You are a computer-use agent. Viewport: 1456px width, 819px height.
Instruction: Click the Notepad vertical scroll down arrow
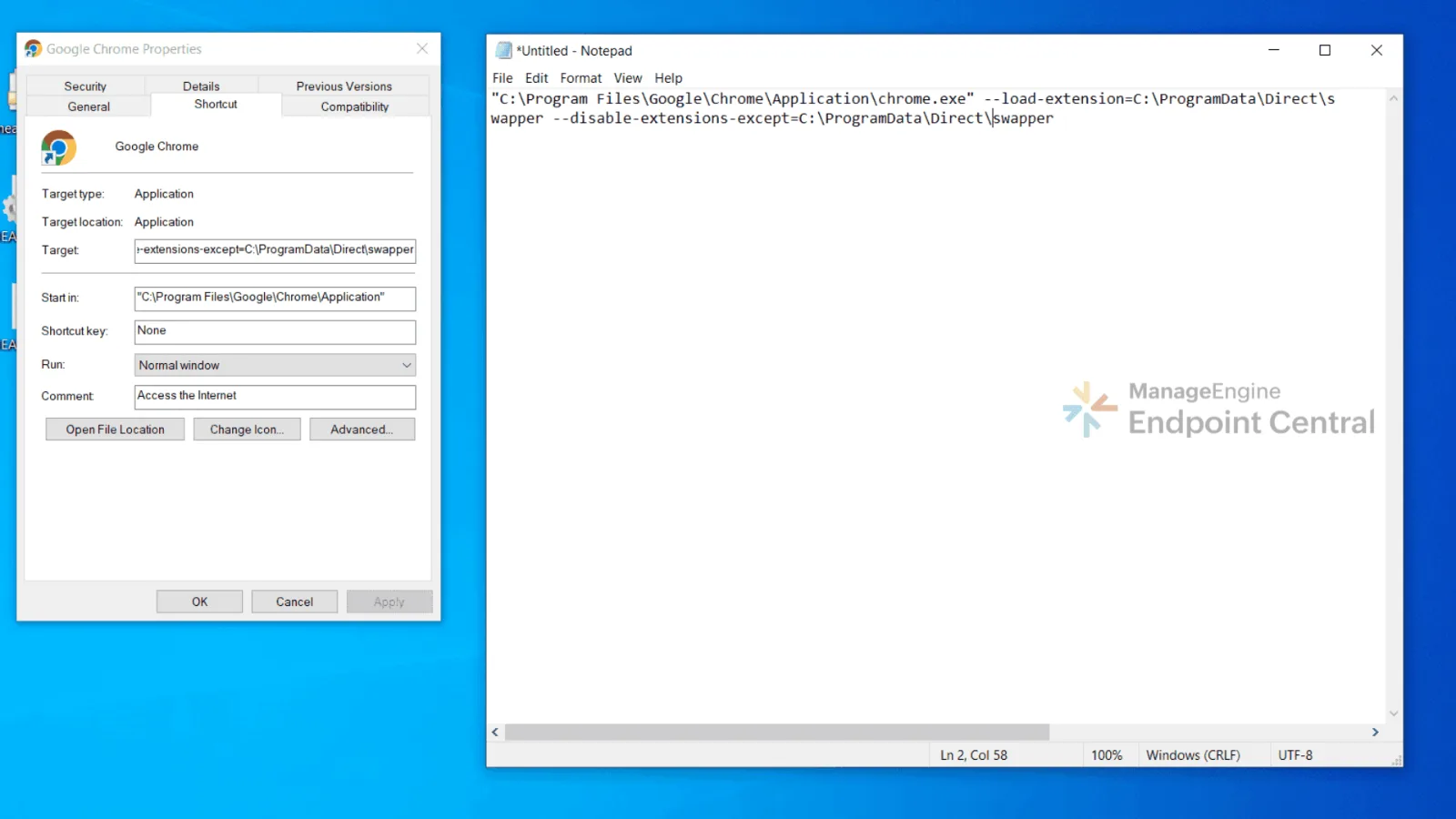[x=1393, y=714]
